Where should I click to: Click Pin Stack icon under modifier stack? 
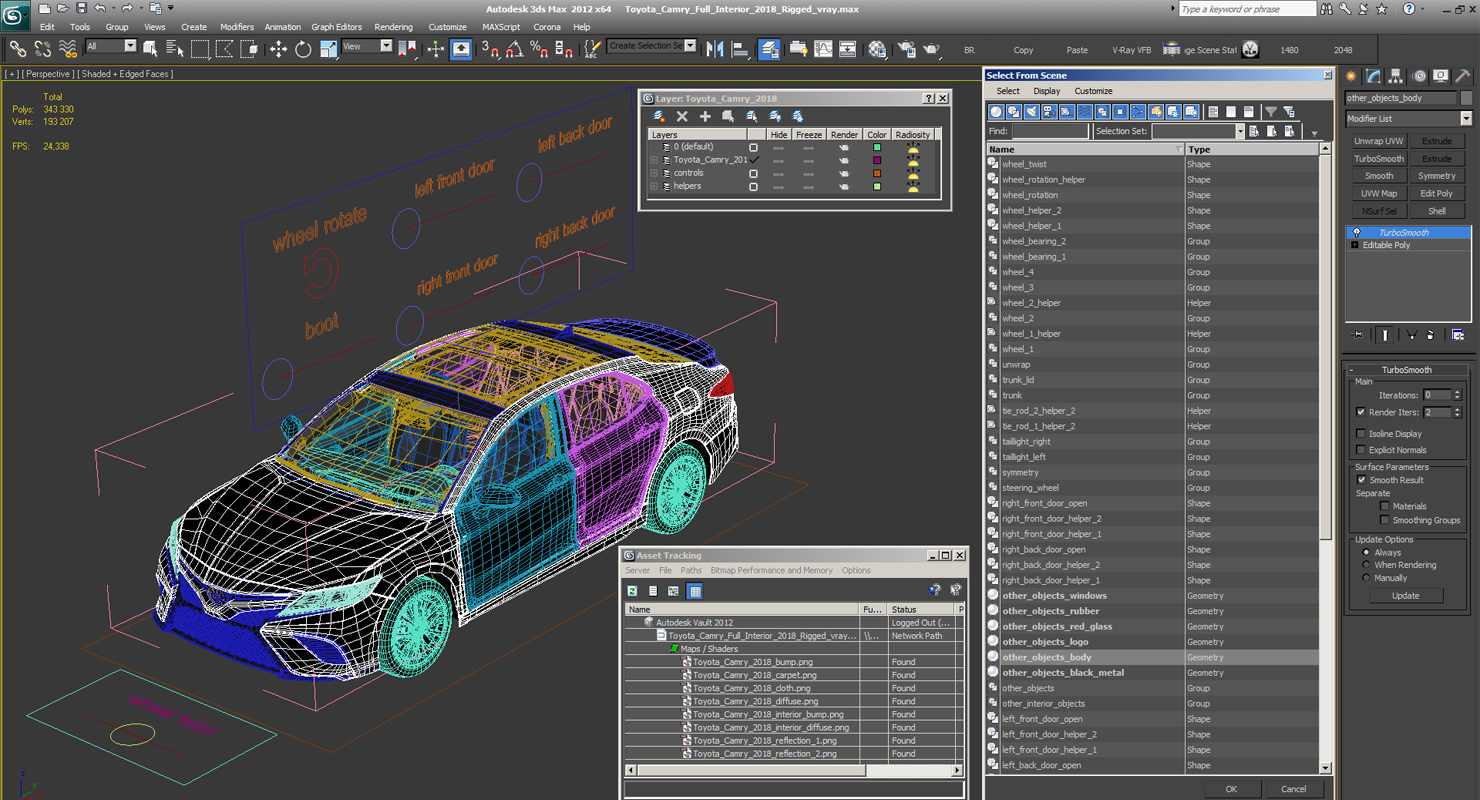tap(1357, 335)
